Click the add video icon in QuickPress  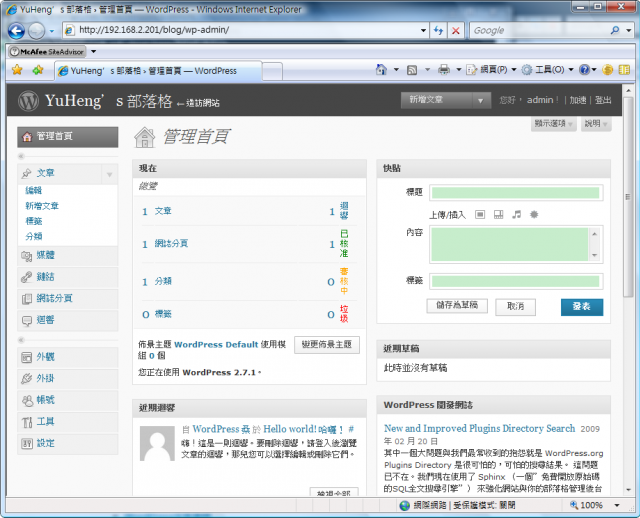point(498,214)
